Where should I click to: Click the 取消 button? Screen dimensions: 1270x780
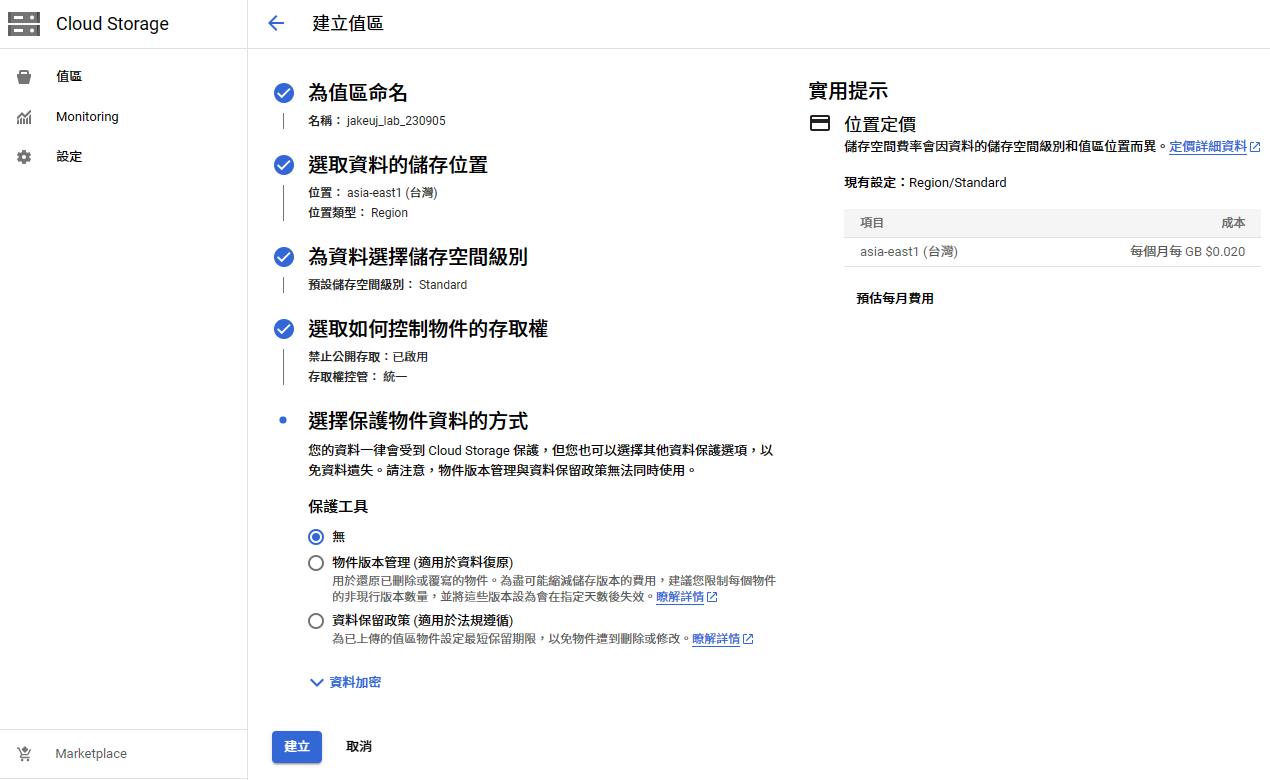click(359, 747)
